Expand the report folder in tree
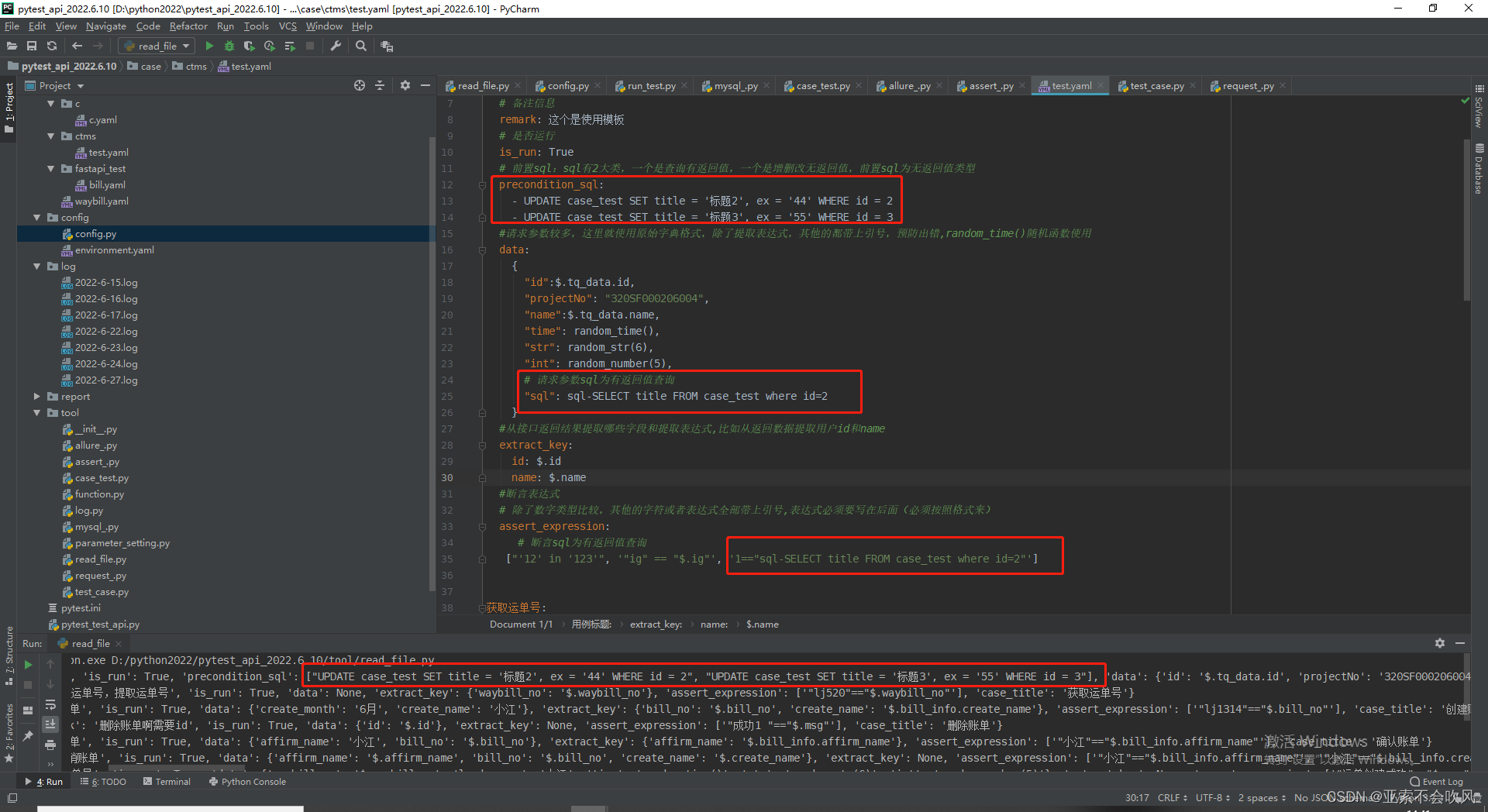The image size is (1488, 812). point(36,397)
